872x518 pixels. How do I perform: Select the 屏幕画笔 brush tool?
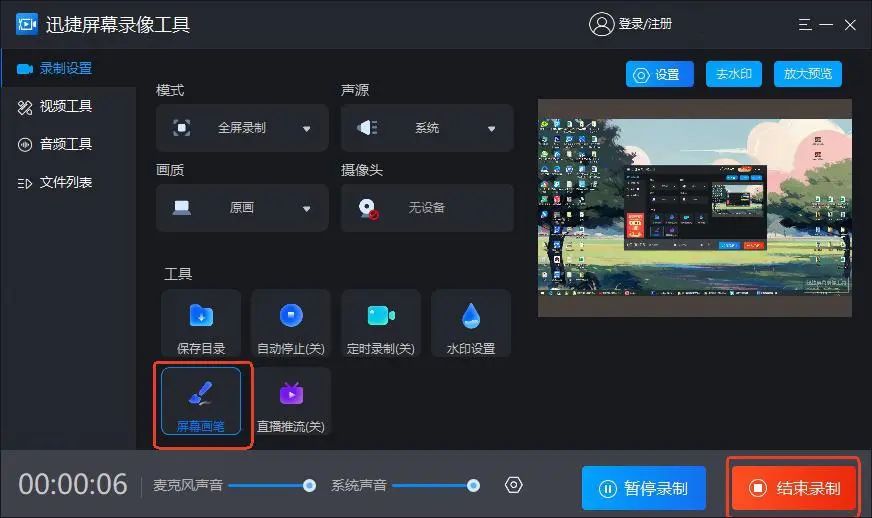(x=201, y=401)
